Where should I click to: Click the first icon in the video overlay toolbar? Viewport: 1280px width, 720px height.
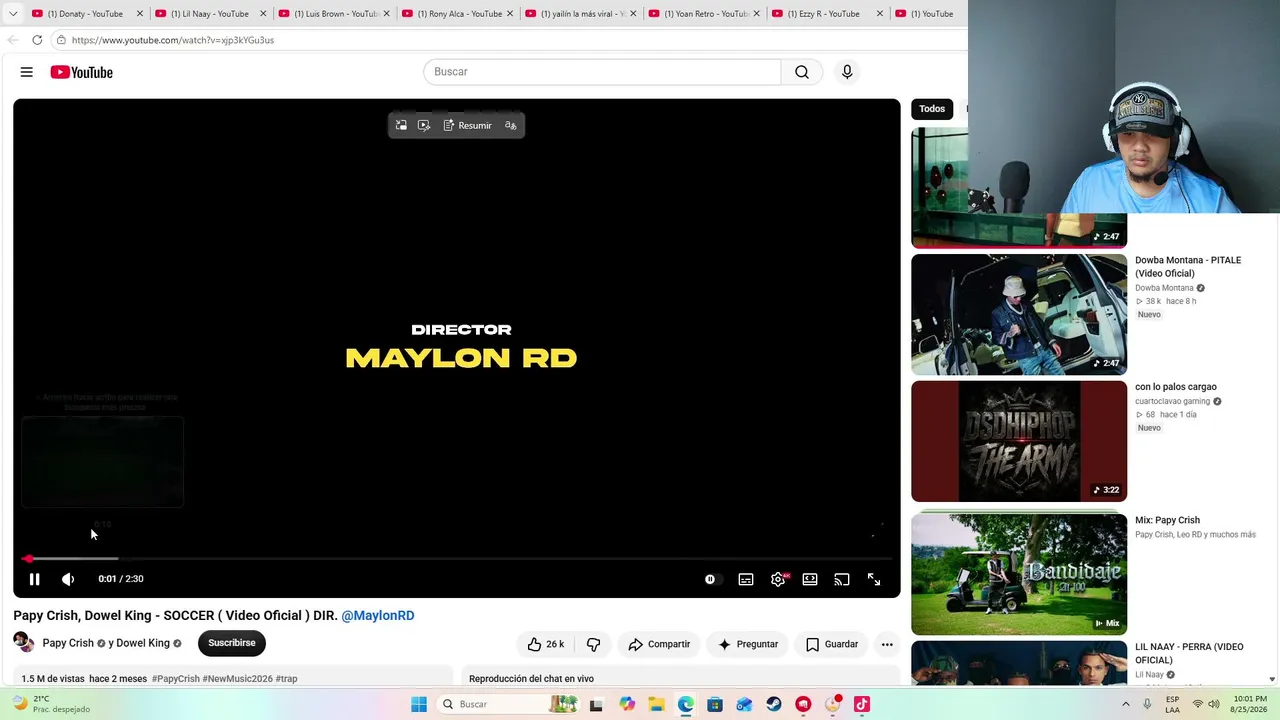401,125
